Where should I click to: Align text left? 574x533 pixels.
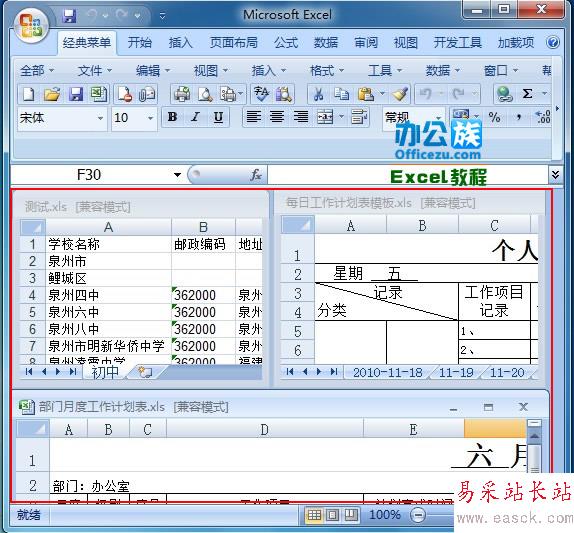[254, 117]
